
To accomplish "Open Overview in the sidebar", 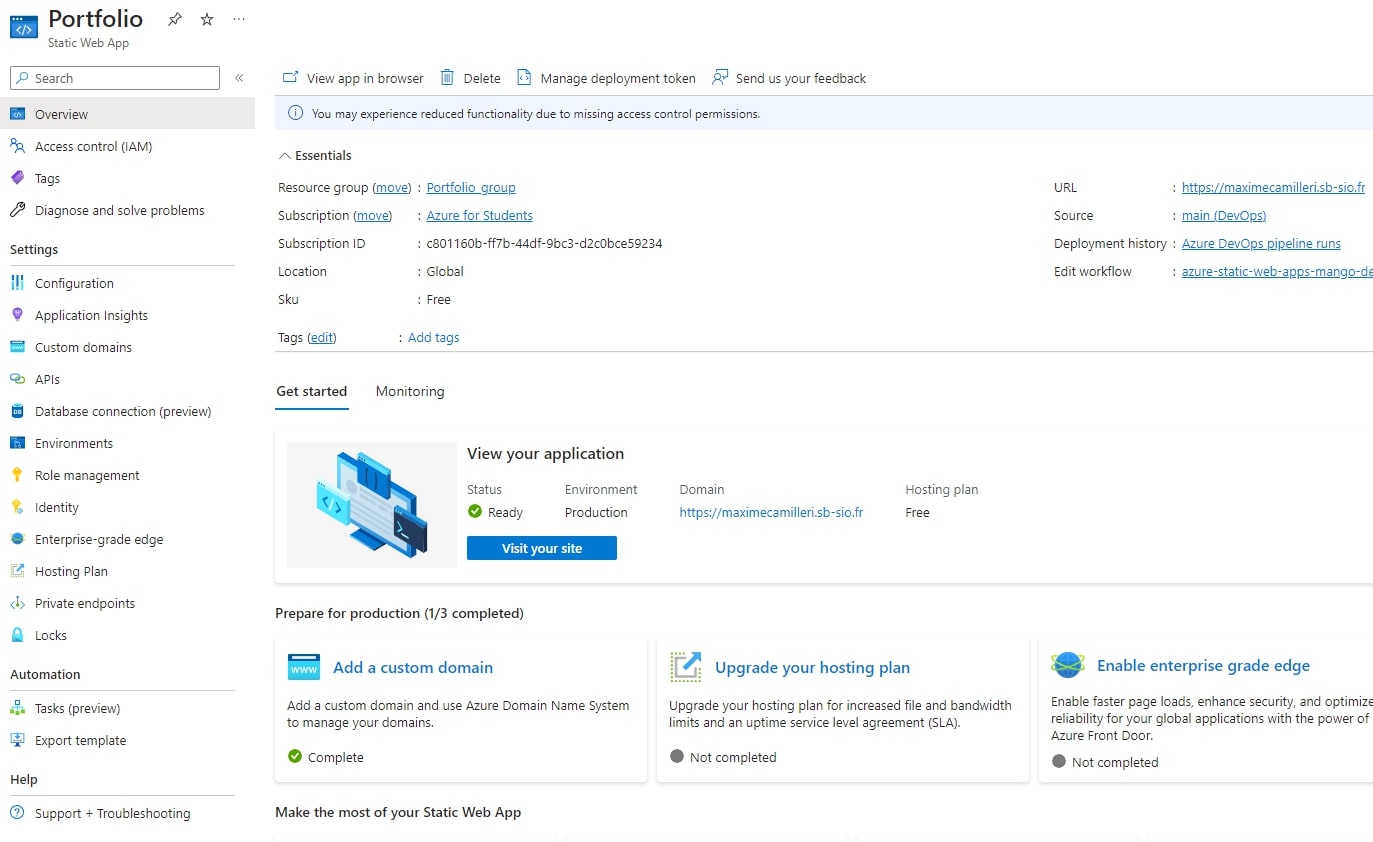I will coord(127,114).
